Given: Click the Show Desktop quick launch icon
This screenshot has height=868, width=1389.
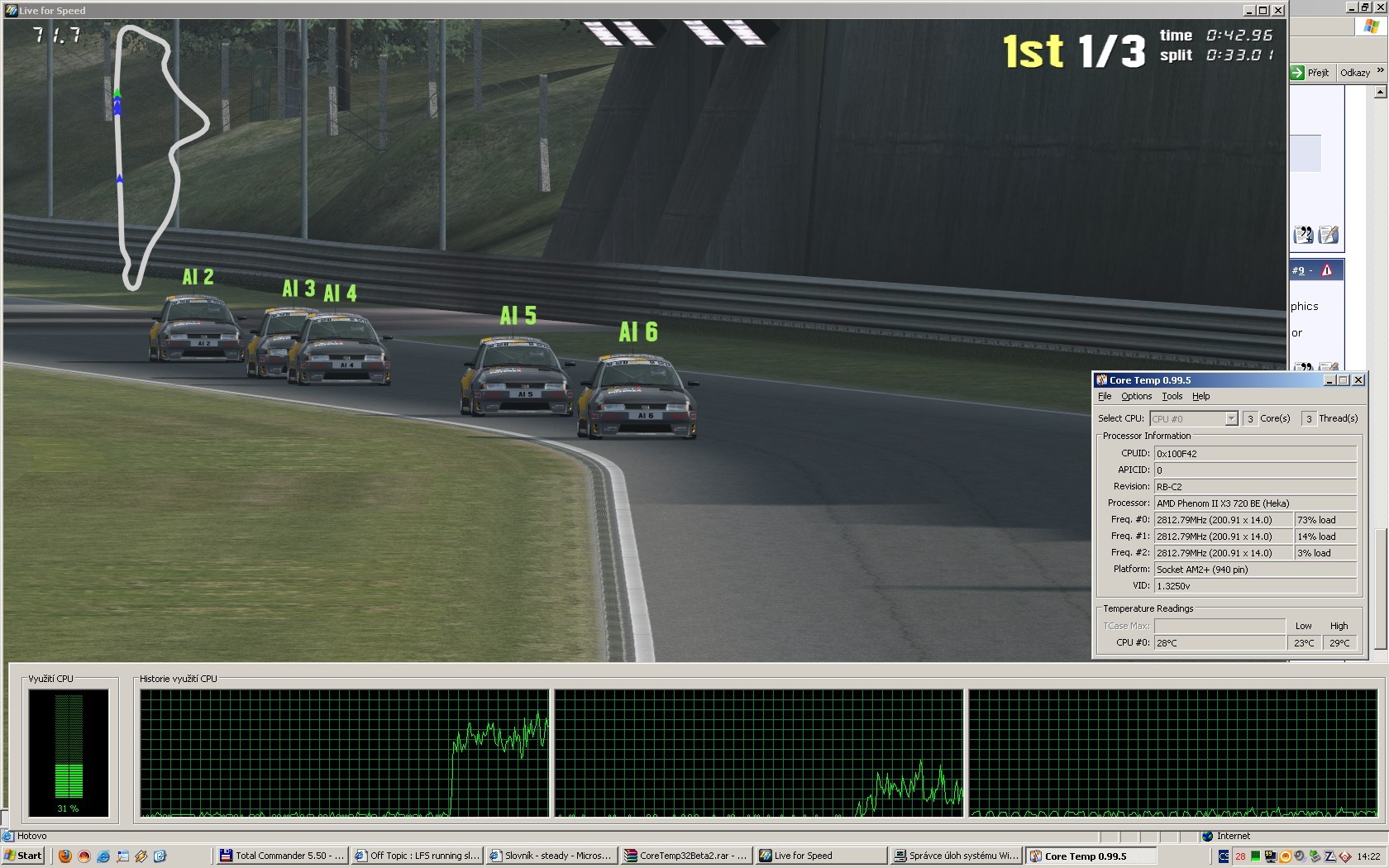Looking at the screenshot, I should tap(123, 856).
